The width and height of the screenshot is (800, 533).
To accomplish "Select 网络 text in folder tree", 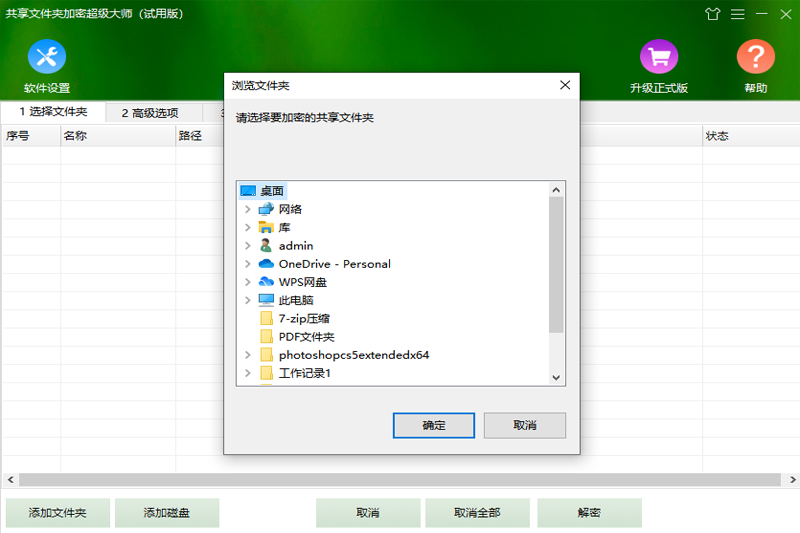I will click(290, 209).
